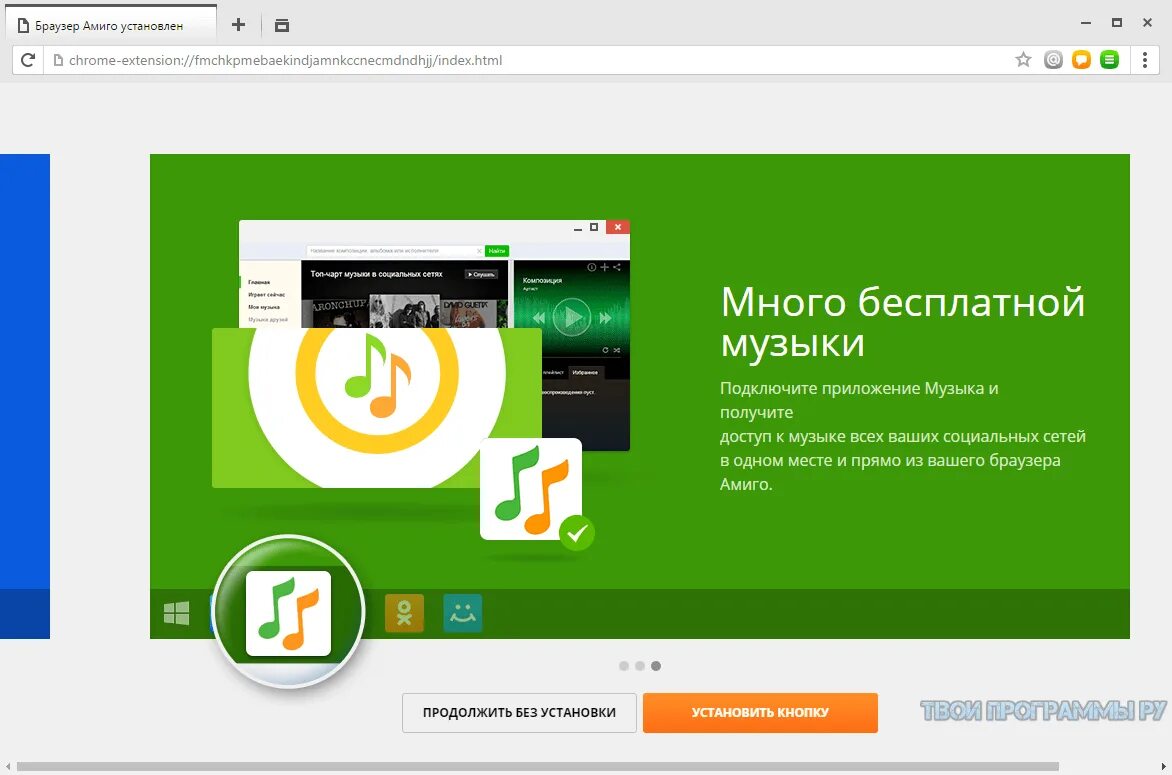Open the tab overview icon next to plus
The height and width of the screenshot is (775, 1172).
(x=282, y=25)
